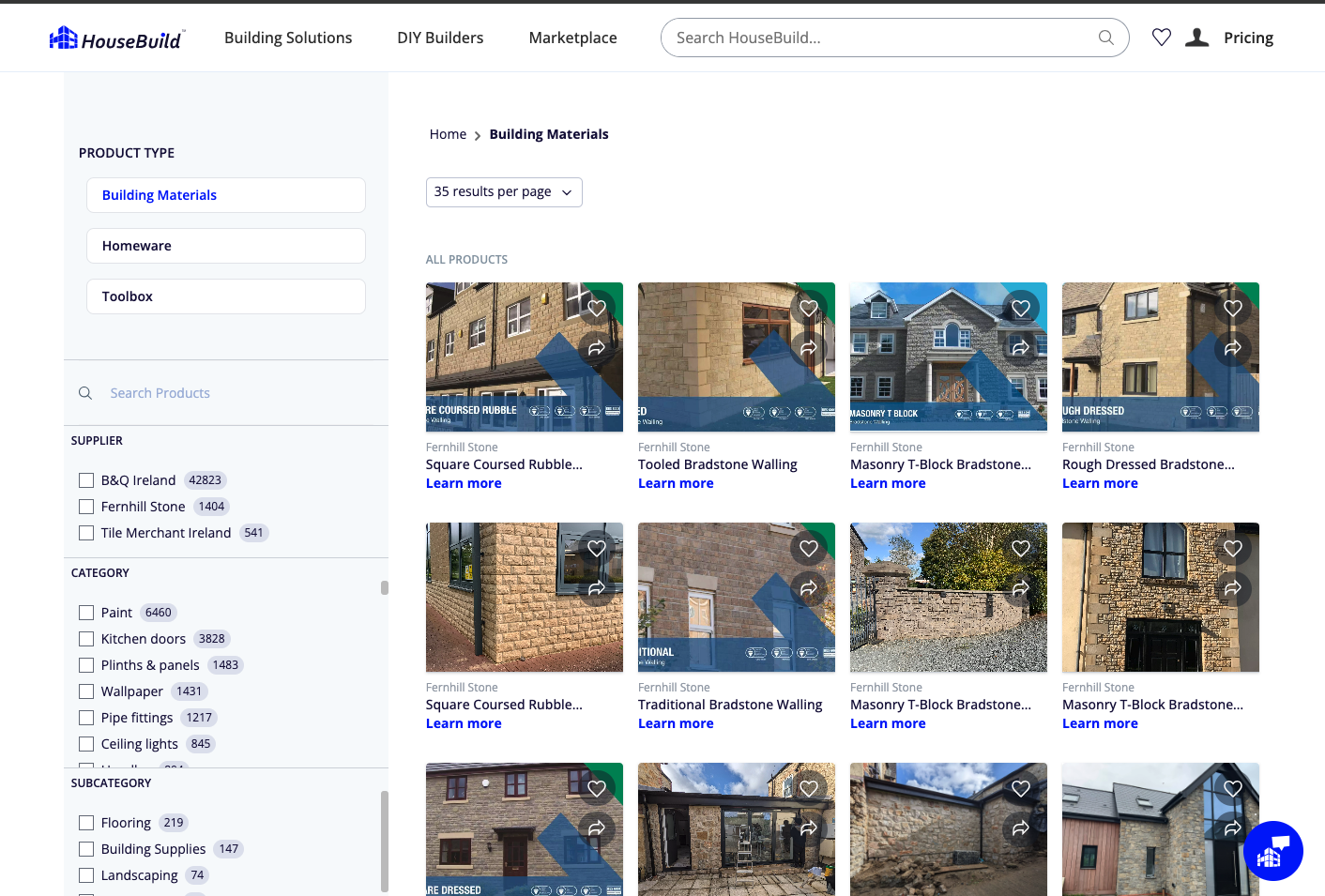The image size is (1325, 896).
Task: Click the magnifier icon in the HouseBuild search bar
Action: [x=1106, y=38]
